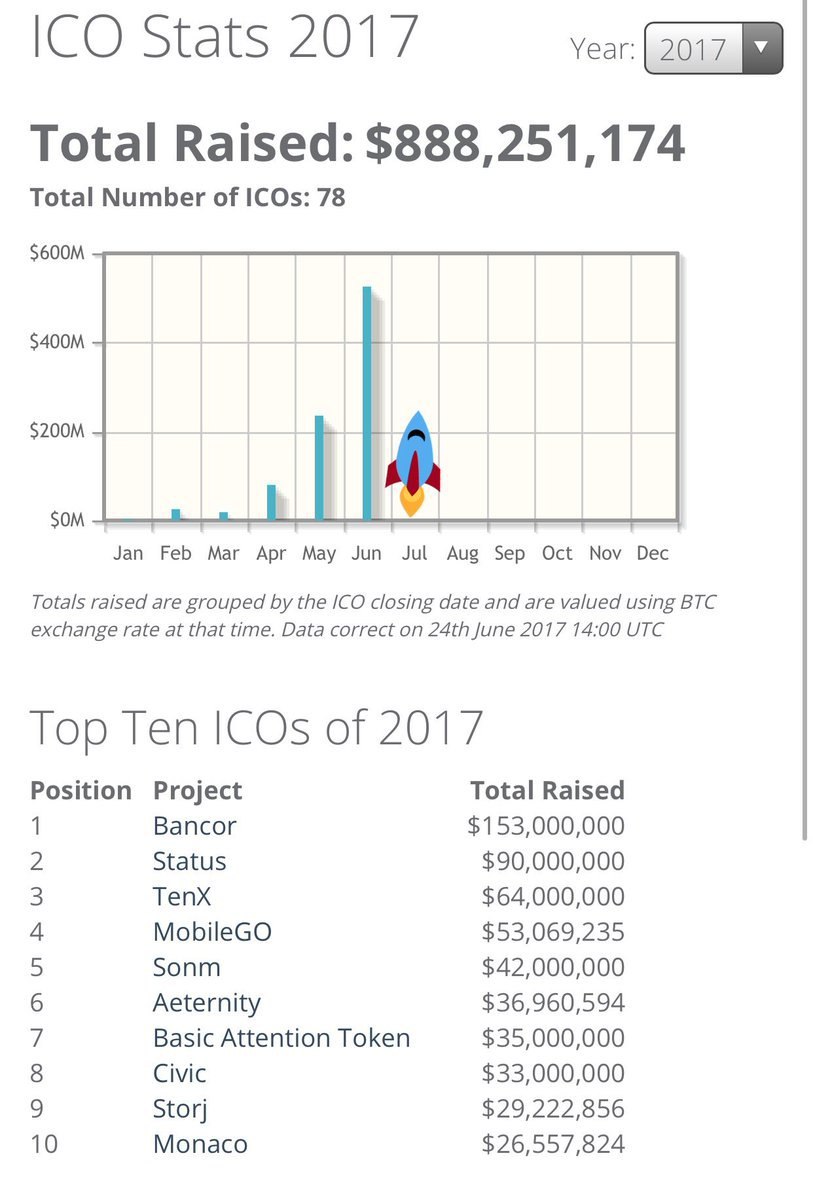The width and height of the screenshot is (813, 1200).
Task: Open the Civic project link
Action: (x=180, y=1073)
